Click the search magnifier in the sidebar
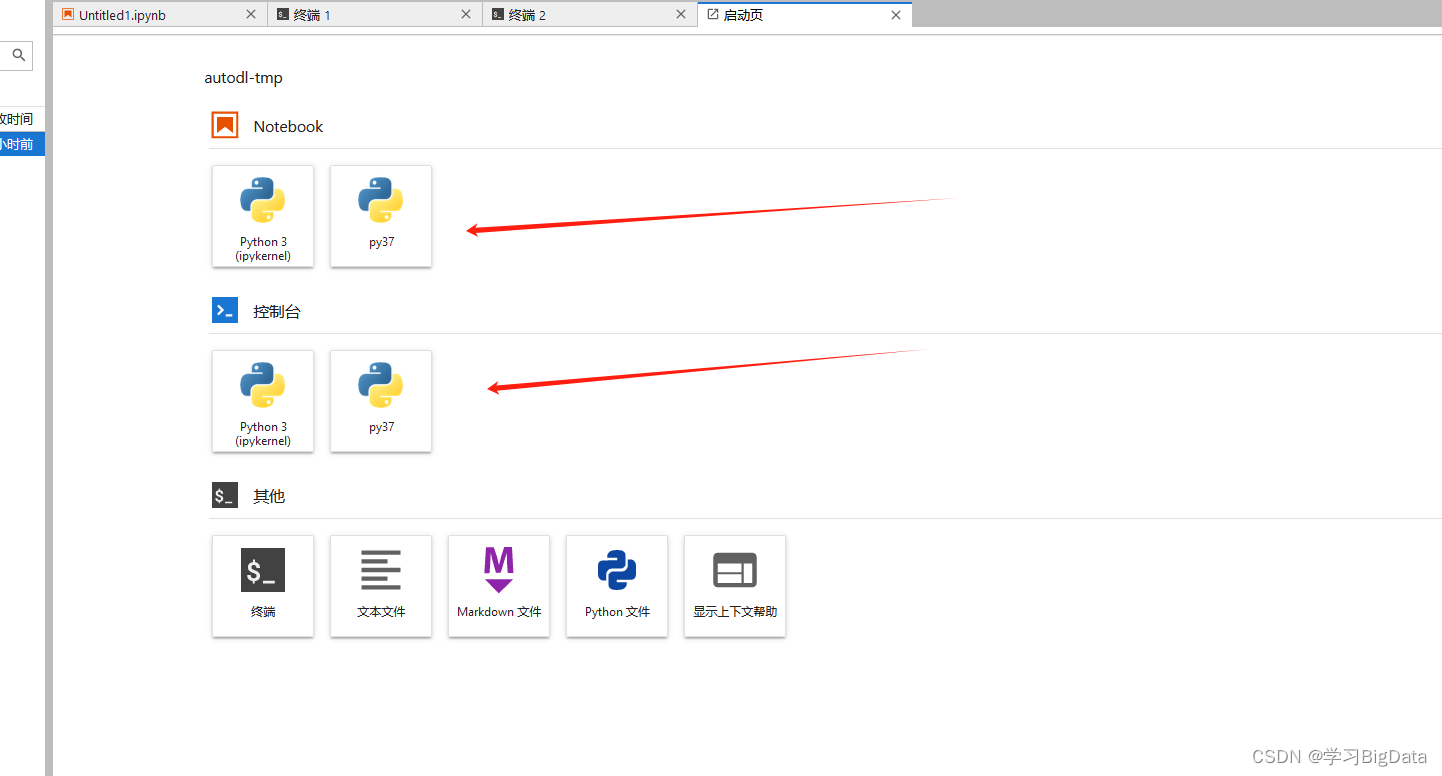This screenshot has height=776, width=1442. [18, 56]
